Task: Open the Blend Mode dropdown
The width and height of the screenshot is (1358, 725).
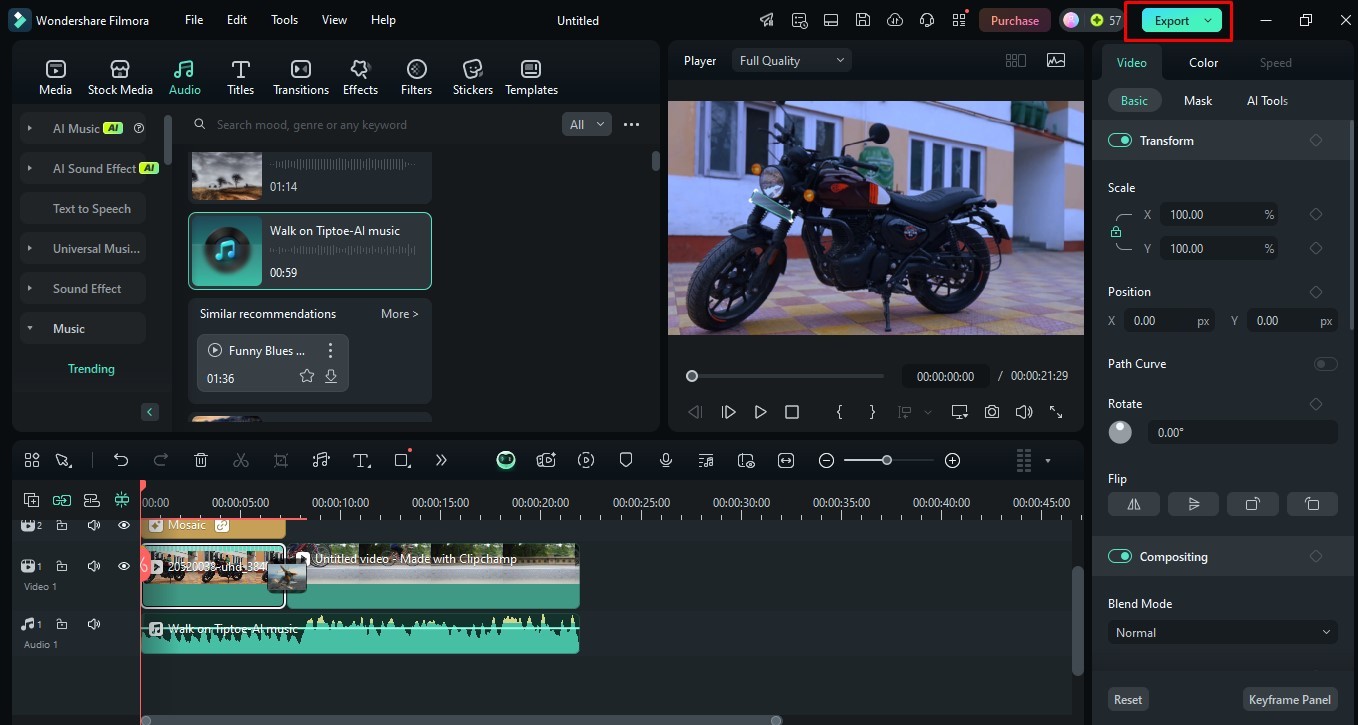Action: click(x=1222, y=632)
